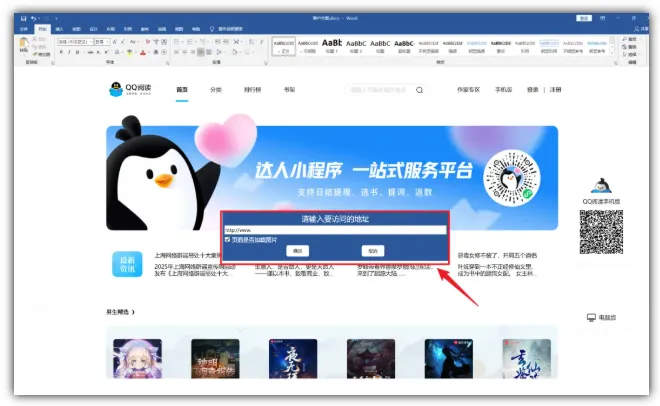Click the Undo icon in title bar
This screenshot has height=406, width=660.
tap(33, 19)
